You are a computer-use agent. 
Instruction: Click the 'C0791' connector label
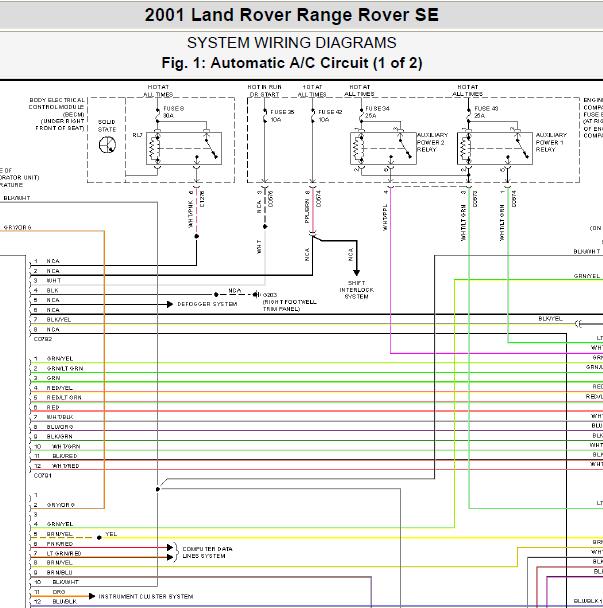(x=43, y=475)
